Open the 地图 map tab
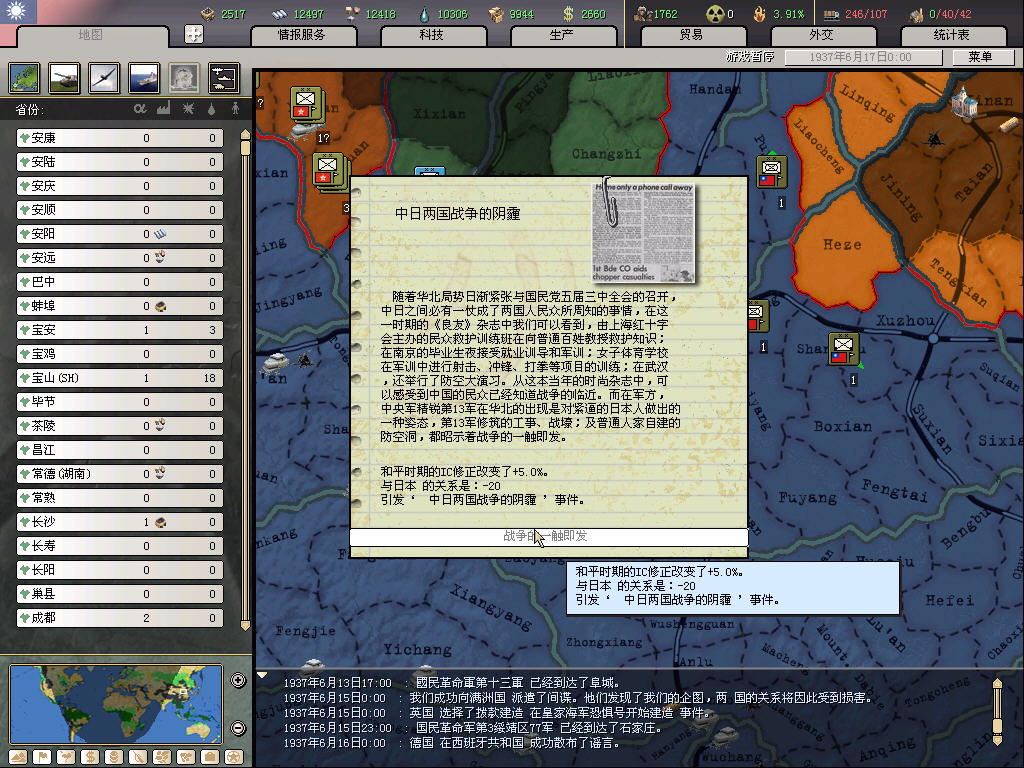This screenshot has width=1024, height=768. 91,35
